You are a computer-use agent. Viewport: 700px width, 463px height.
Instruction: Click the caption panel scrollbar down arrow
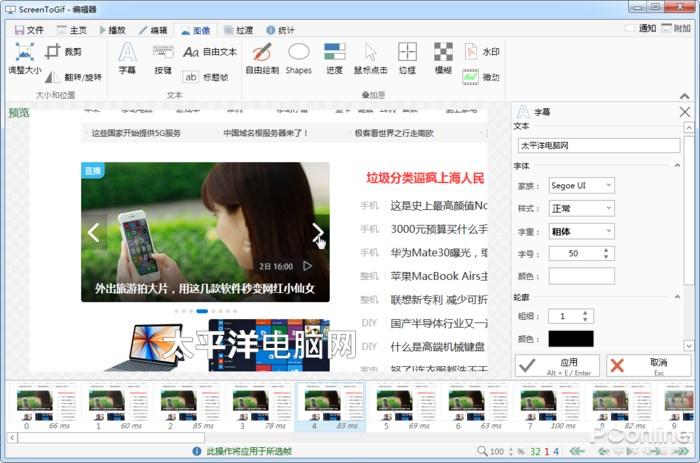[x=689, y=346]
